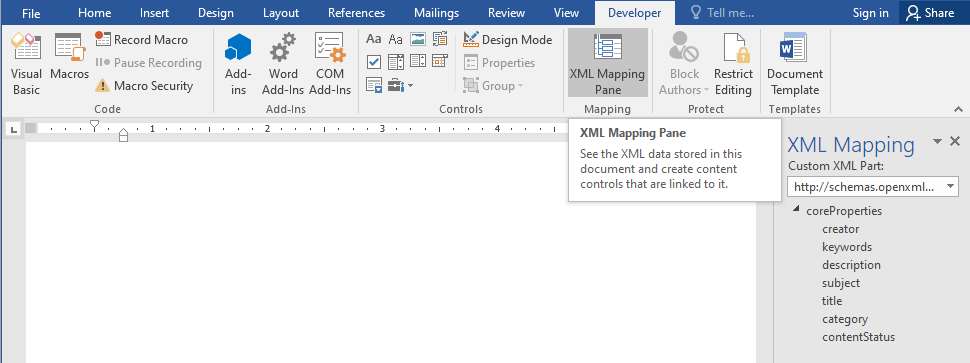The image size is (970, 363).
Task: Collapse the coreProperties tree node
Action: [x=796, y=210]
